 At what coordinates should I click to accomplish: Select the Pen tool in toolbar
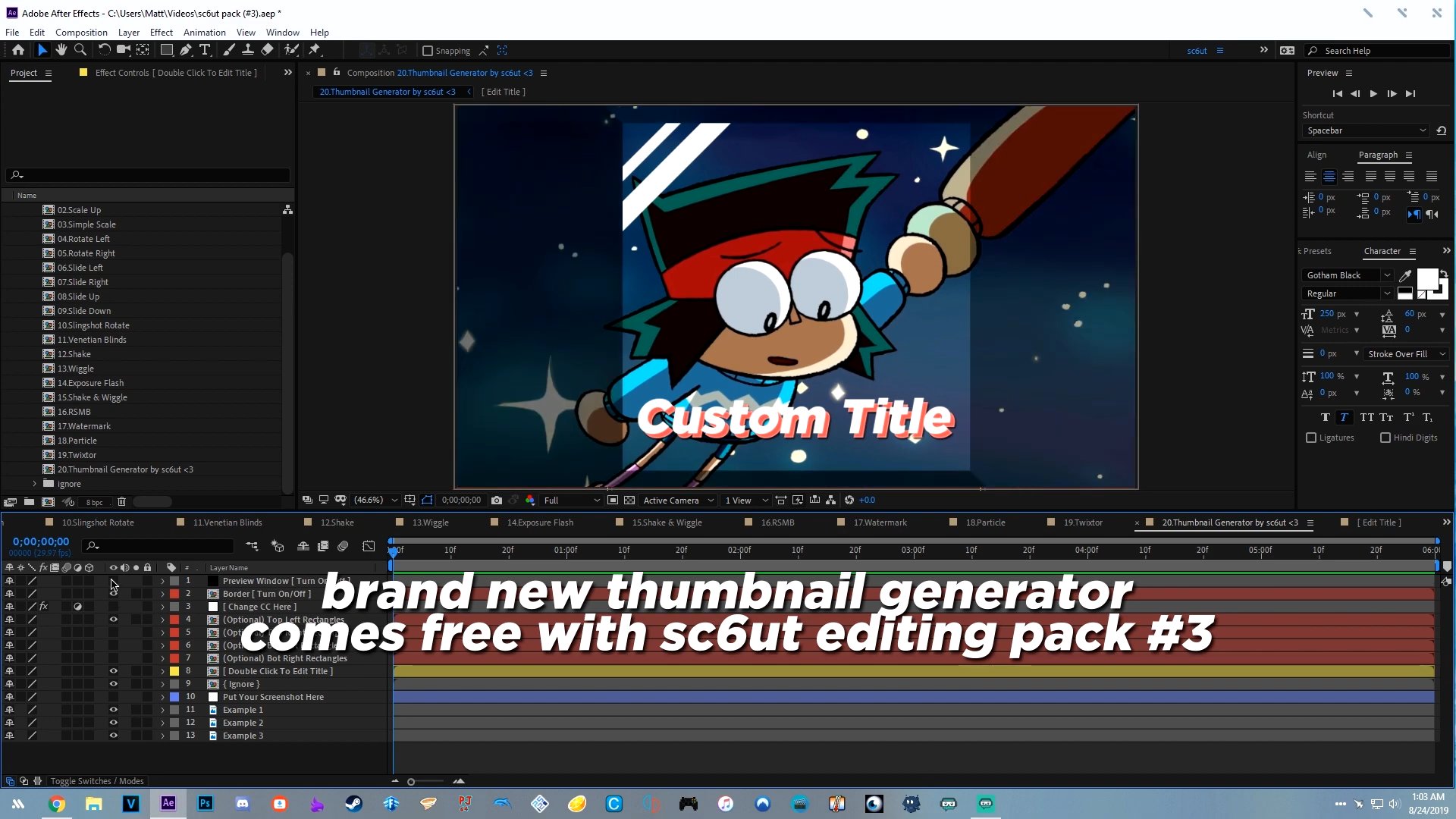(185, 50)
